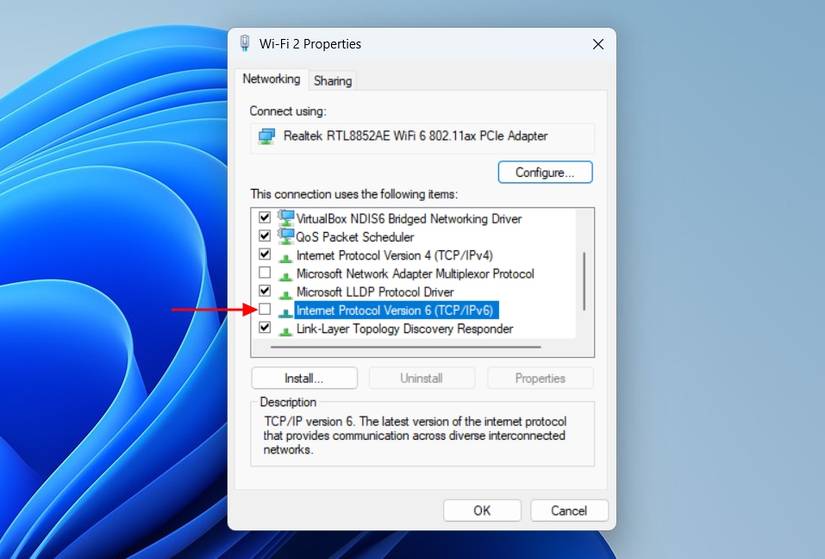
Task: Click the Properties button
Action: [540, 378]
